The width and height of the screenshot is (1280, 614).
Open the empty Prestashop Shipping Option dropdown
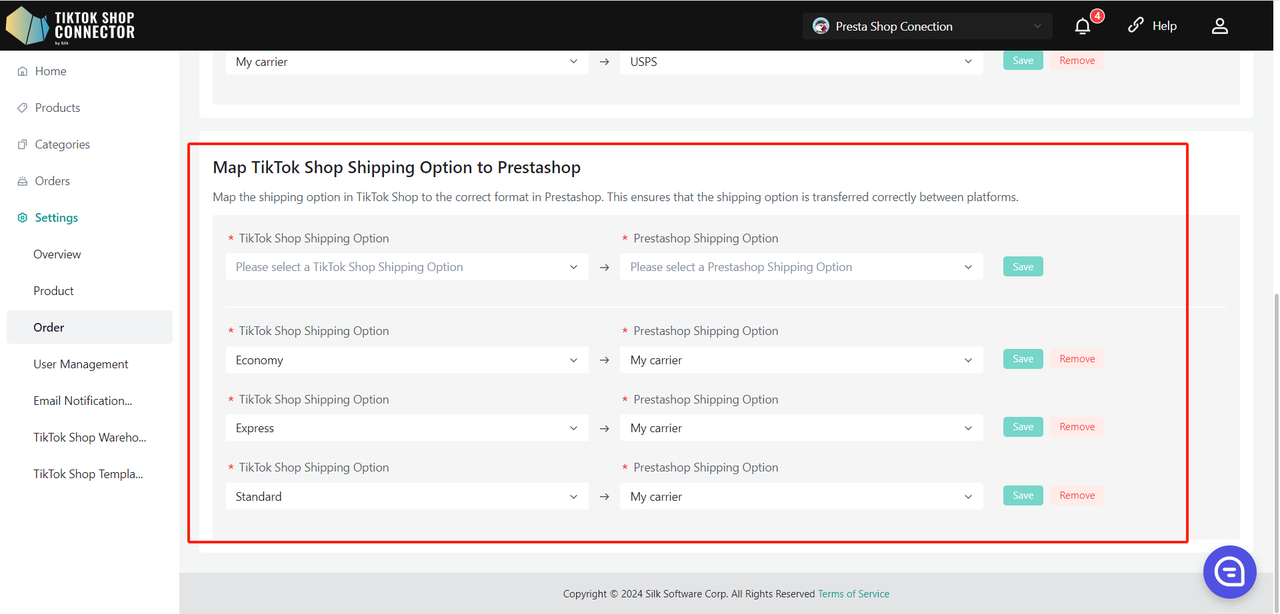point(801,267)
